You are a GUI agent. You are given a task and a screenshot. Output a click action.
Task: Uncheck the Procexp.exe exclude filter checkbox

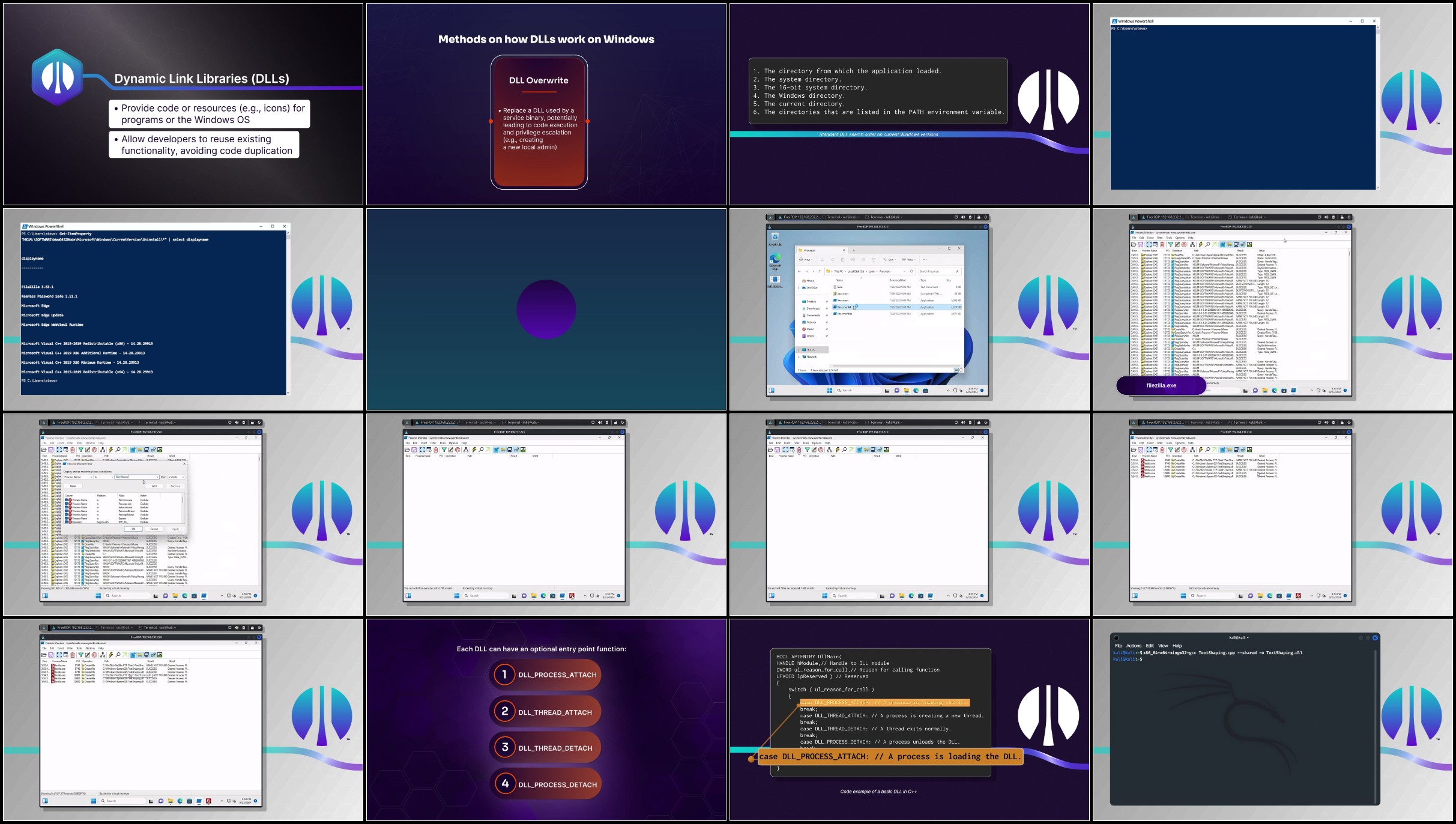tap(66, 504)
